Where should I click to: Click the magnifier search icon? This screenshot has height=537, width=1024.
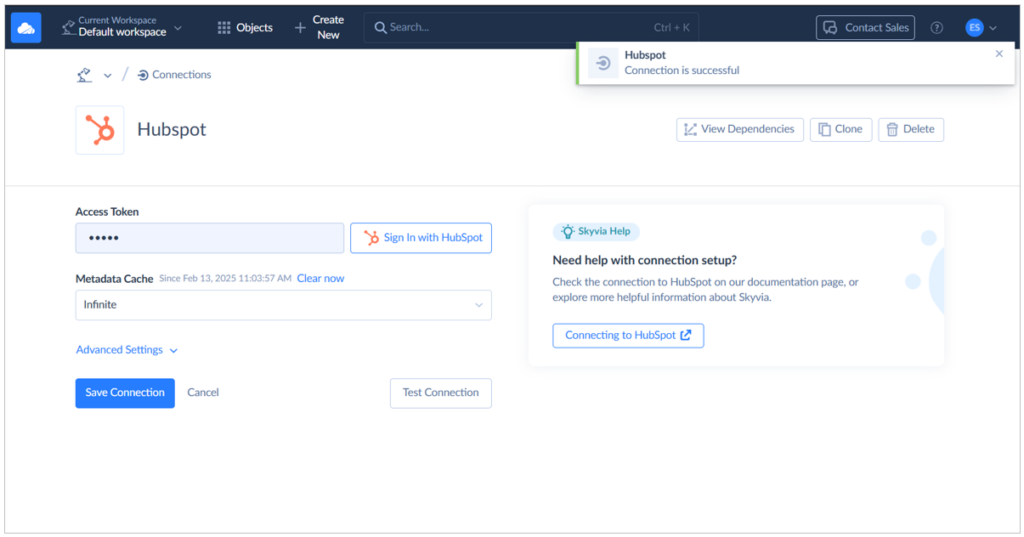pyautogui.click(x=380, y=27)
